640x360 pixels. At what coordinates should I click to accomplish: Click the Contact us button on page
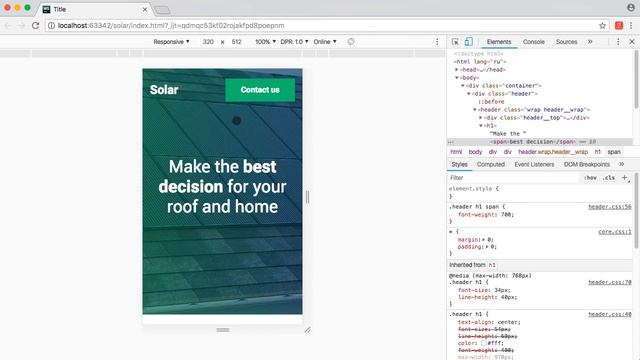coord(260,90)
